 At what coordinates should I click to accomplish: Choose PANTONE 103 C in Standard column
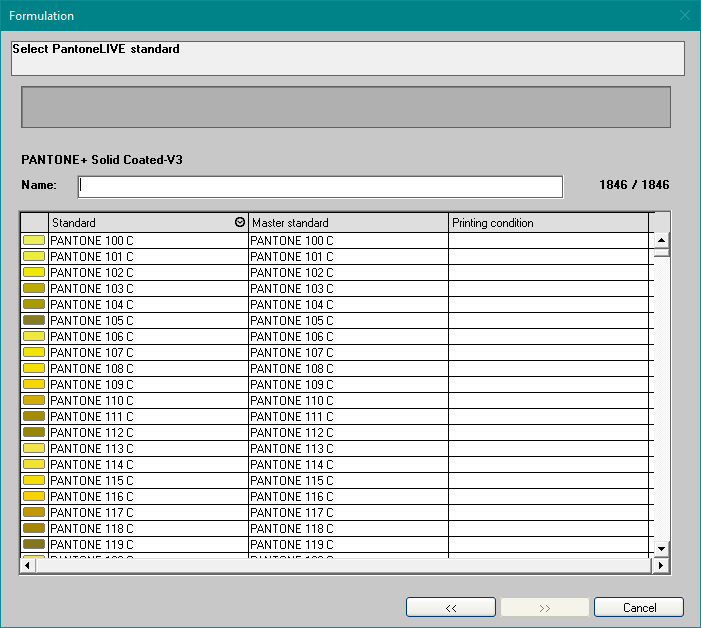point(148,289)
